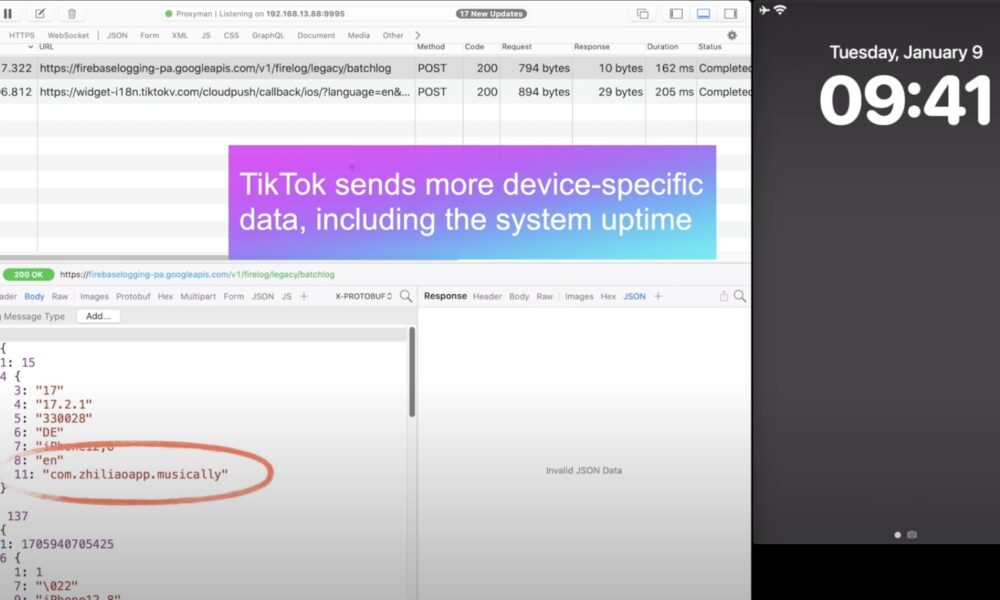Search the response with magnifier icon
1000x600 pixels.
pyautogui.click(x=740, y=296)
